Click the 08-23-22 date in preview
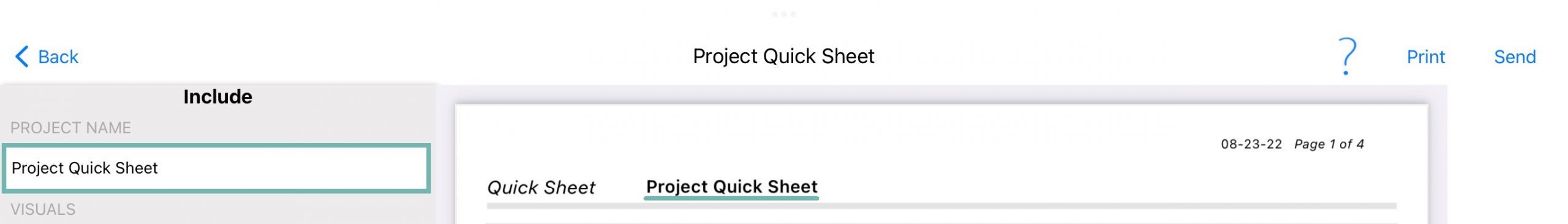The width and height of the screenshot is (1568, 224). pos(1251,144)
